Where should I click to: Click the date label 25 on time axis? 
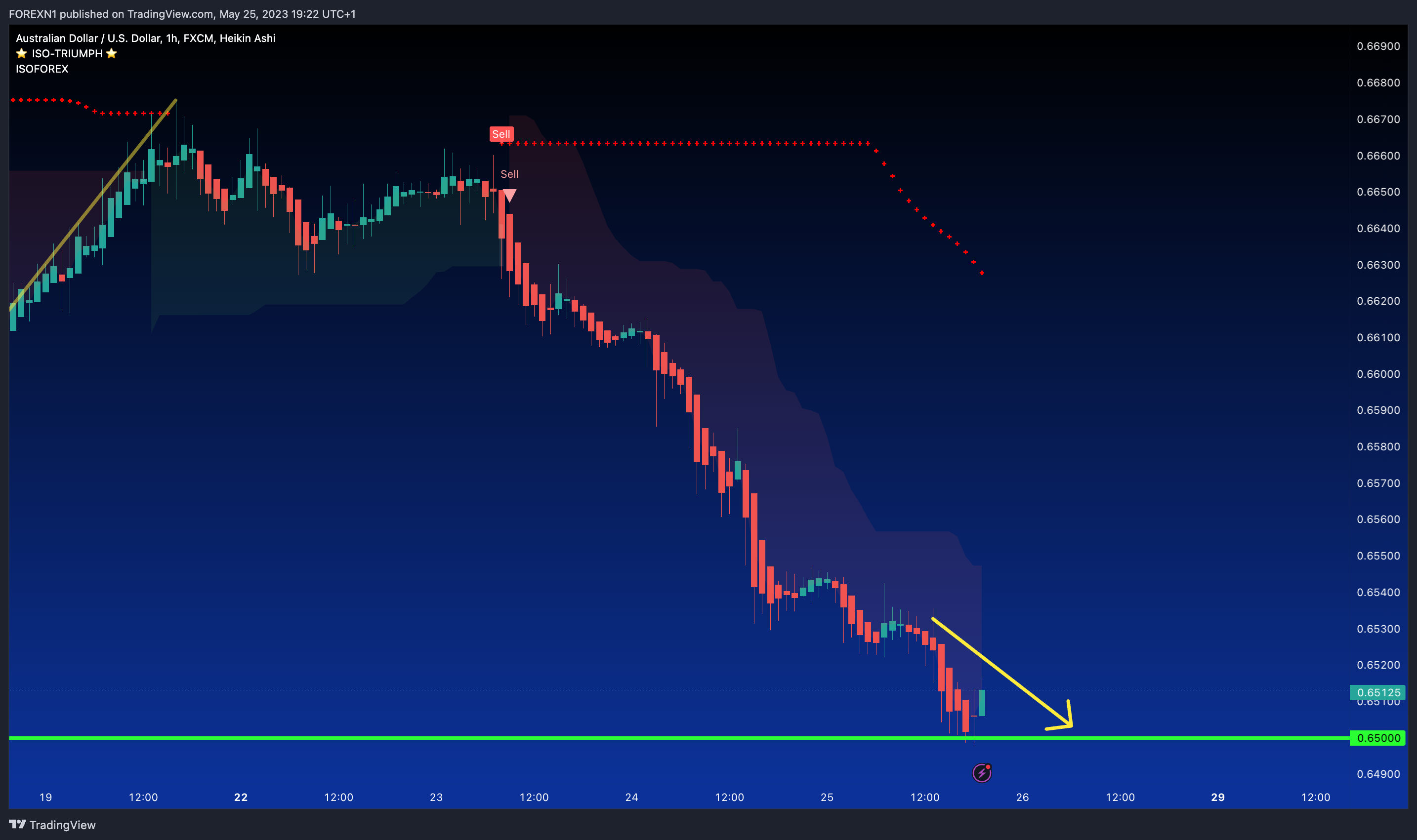coord(827,797)
